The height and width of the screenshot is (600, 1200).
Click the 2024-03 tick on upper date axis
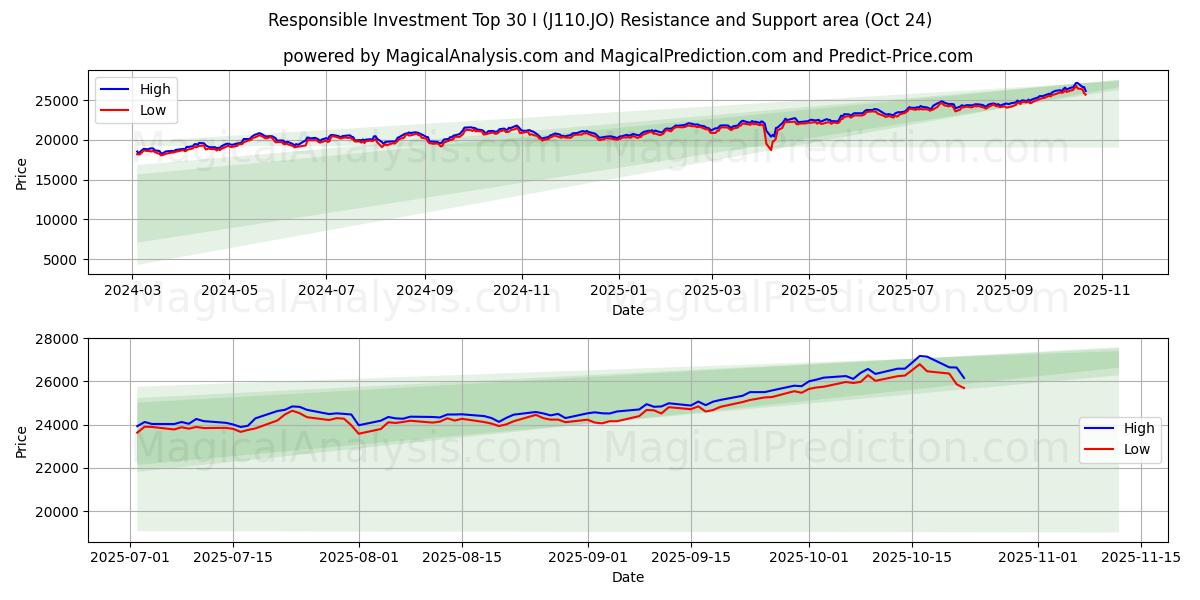point(132,290)
